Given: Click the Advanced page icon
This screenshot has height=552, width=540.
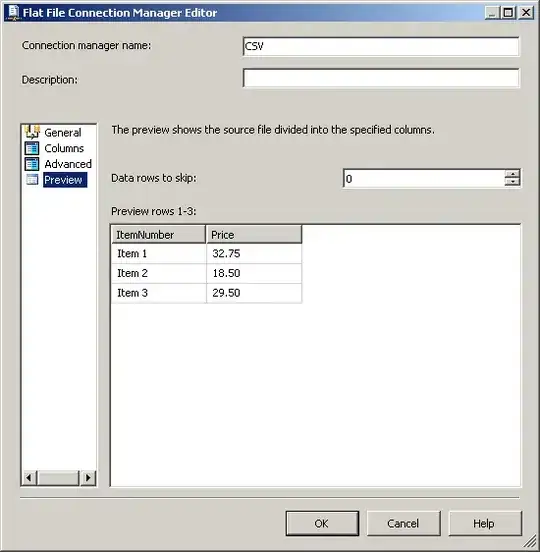Looking at the screenshot, I should click(32, 164).
